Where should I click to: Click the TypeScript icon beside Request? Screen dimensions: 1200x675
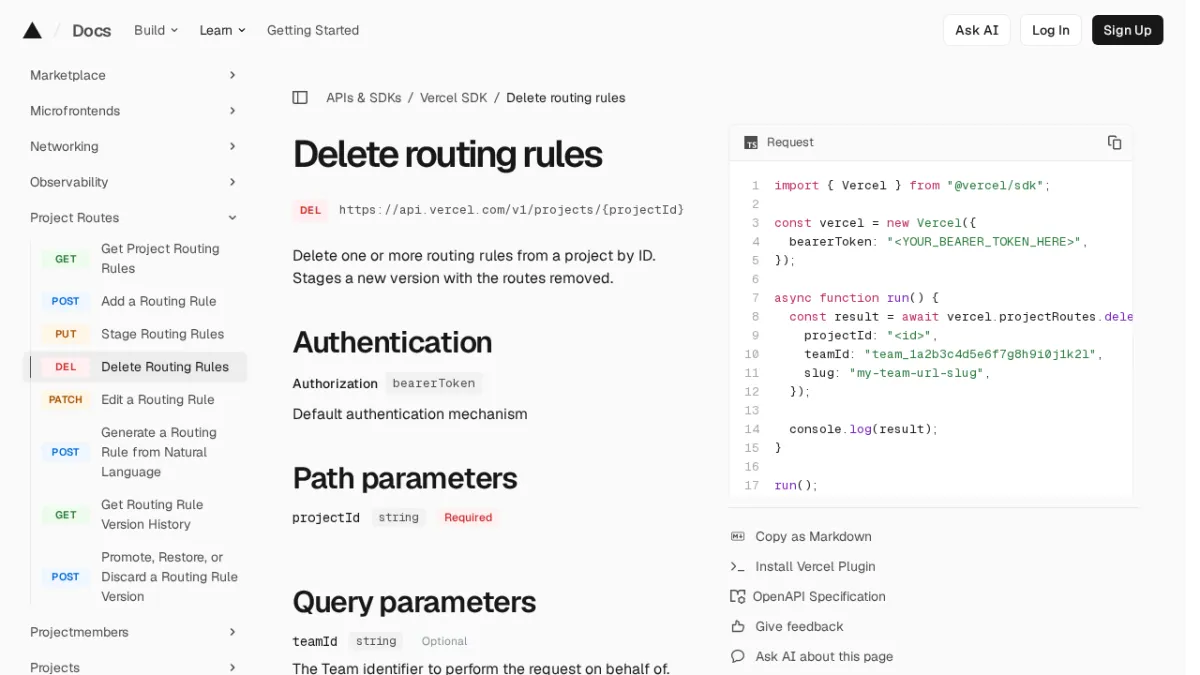pyautogui.click(x=751, y=143)
